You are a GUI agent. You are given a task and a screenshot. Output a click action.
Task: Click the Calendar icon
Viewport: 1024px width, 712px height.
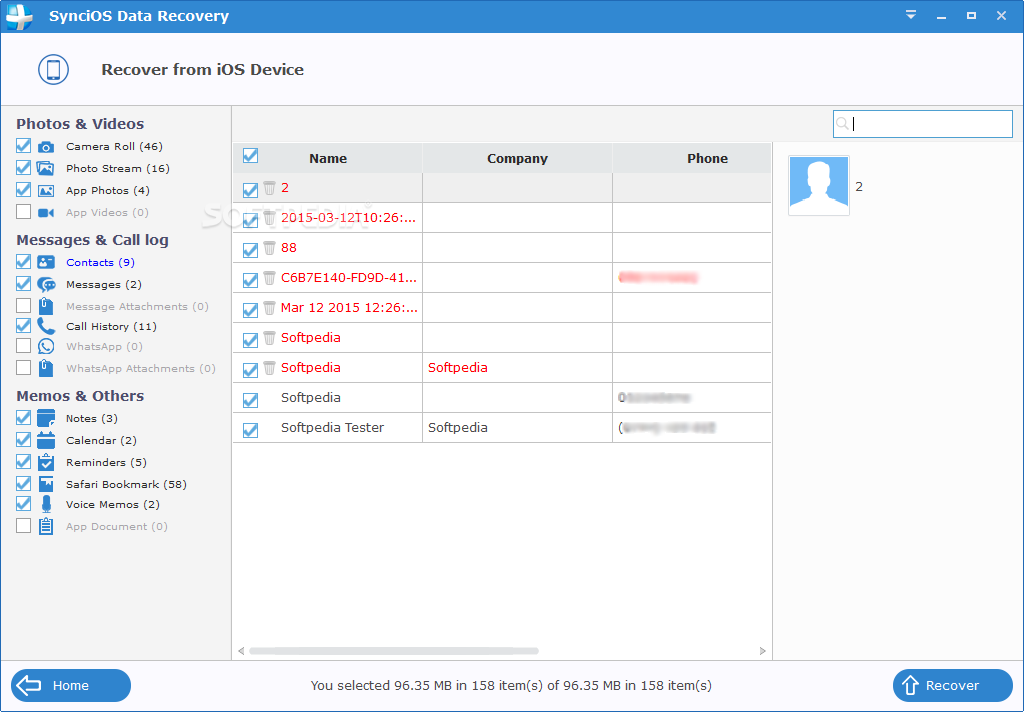pos(46,440)
